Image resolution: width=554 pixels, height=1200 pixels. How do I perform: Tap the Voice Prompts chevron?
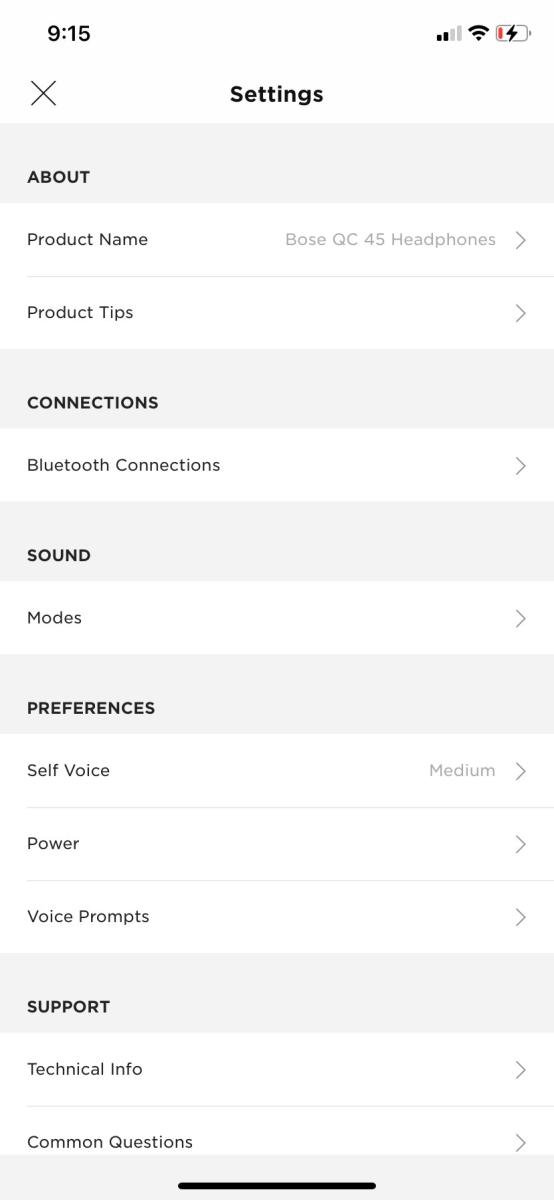[520, 917]
